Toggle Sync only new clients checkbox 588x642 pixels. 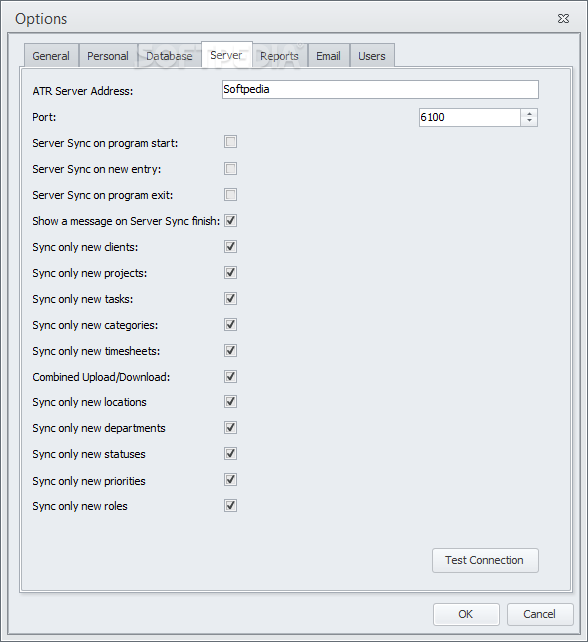point(231,246)
